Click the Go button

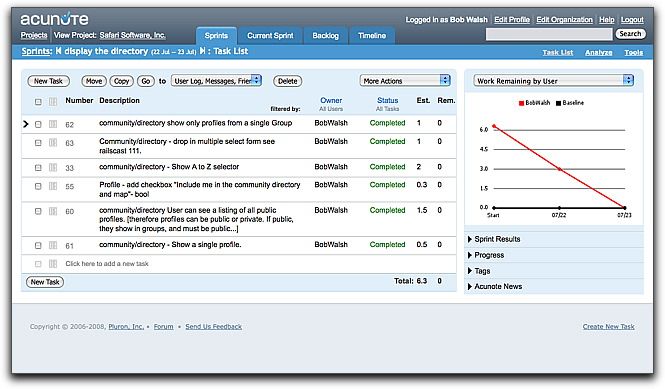click(x=145, y=81)
